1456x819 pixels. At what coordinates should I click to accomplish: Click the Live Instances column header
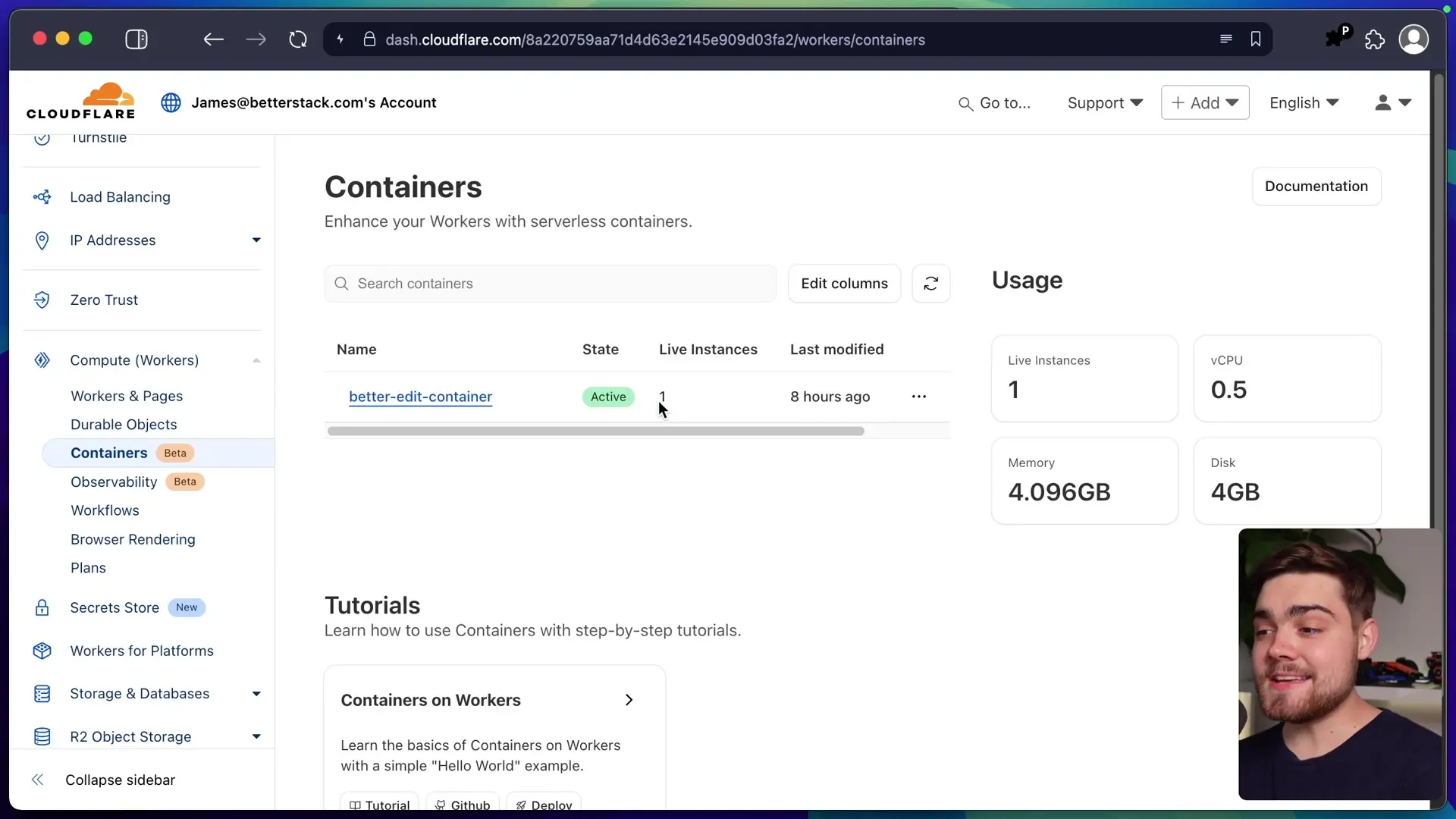pos(708,350)
